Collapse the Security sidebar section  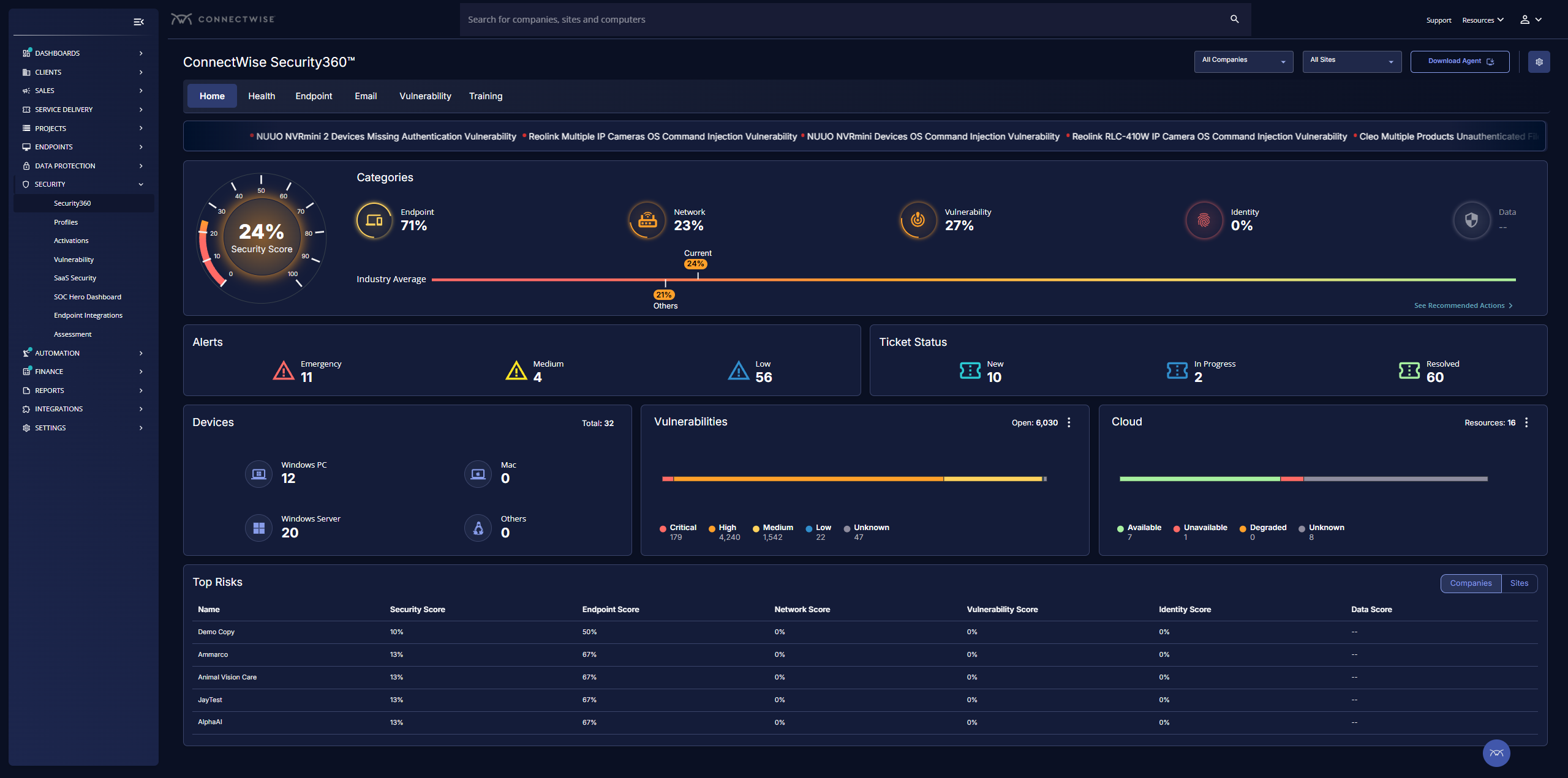pos(141,184)
